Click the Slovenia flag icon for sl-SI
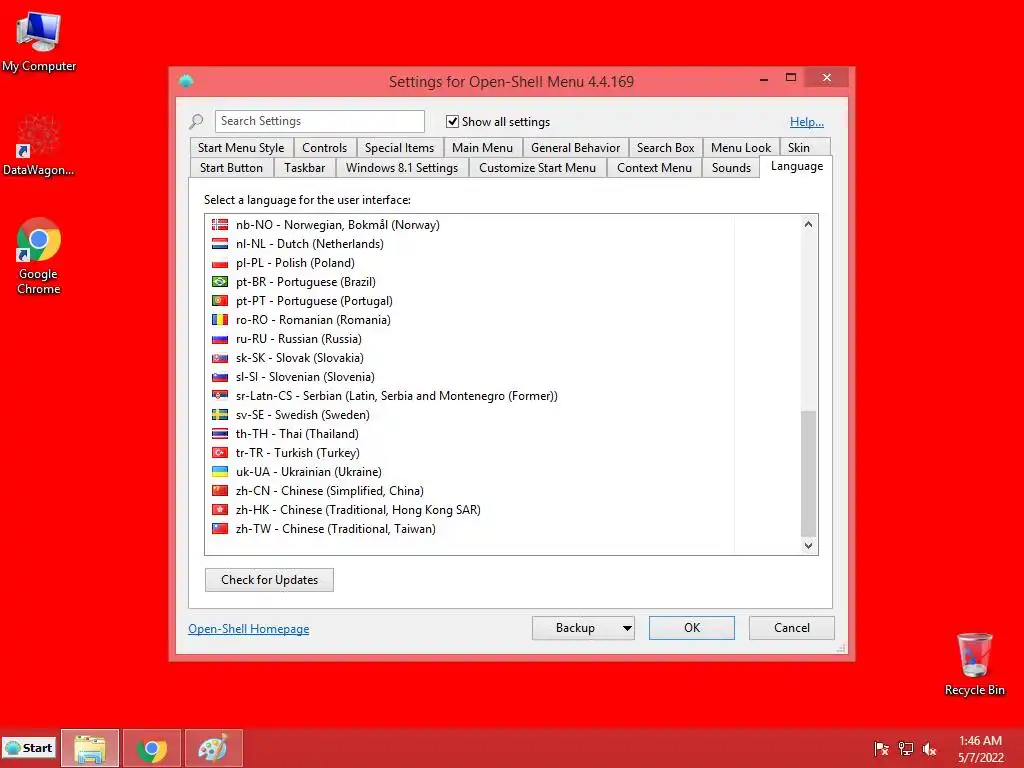Viewport: 1024px width, 768px height. coord(220,377)
